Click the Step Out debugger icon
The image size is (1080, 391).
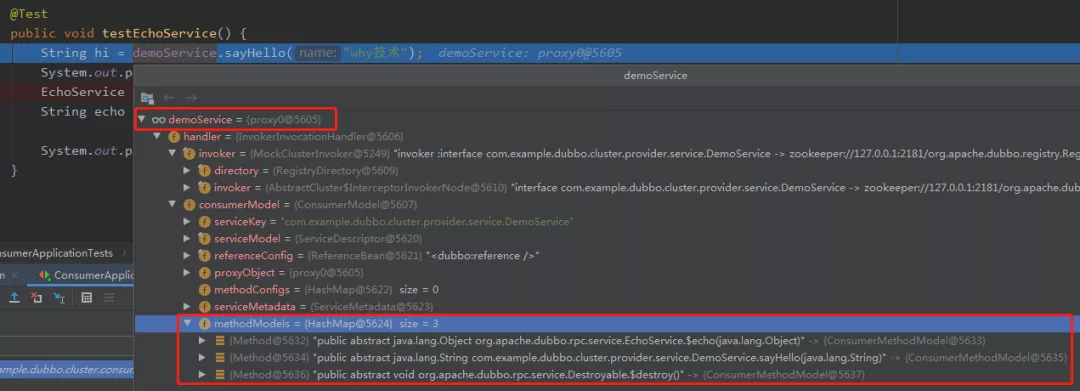pyautogui.click(x=14, y=297)
